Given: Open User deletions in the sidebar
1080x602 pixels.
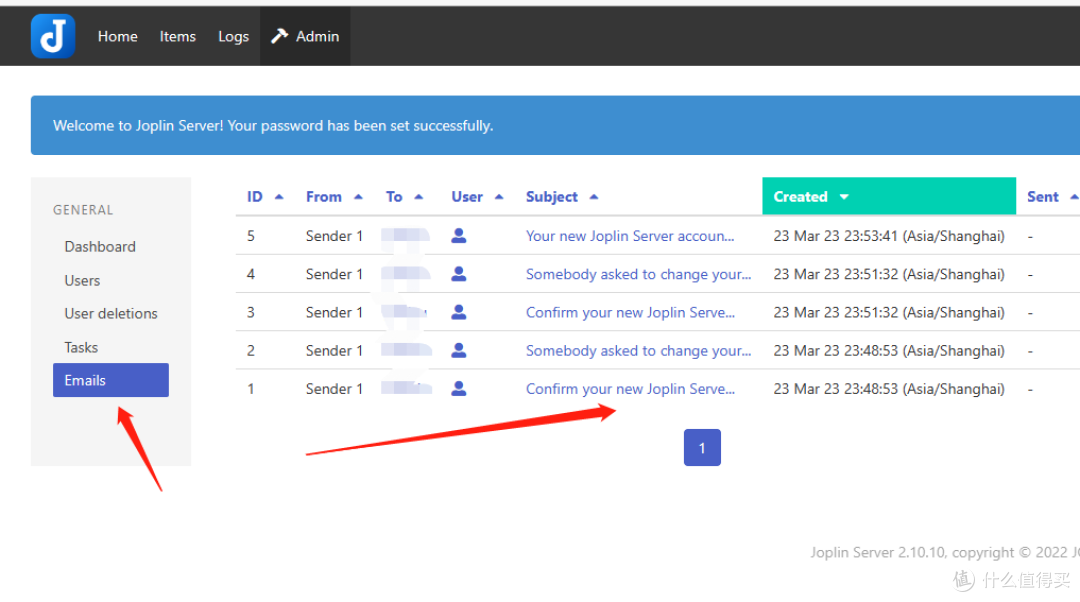Looking at the screenshot, I should coord(111,314).
